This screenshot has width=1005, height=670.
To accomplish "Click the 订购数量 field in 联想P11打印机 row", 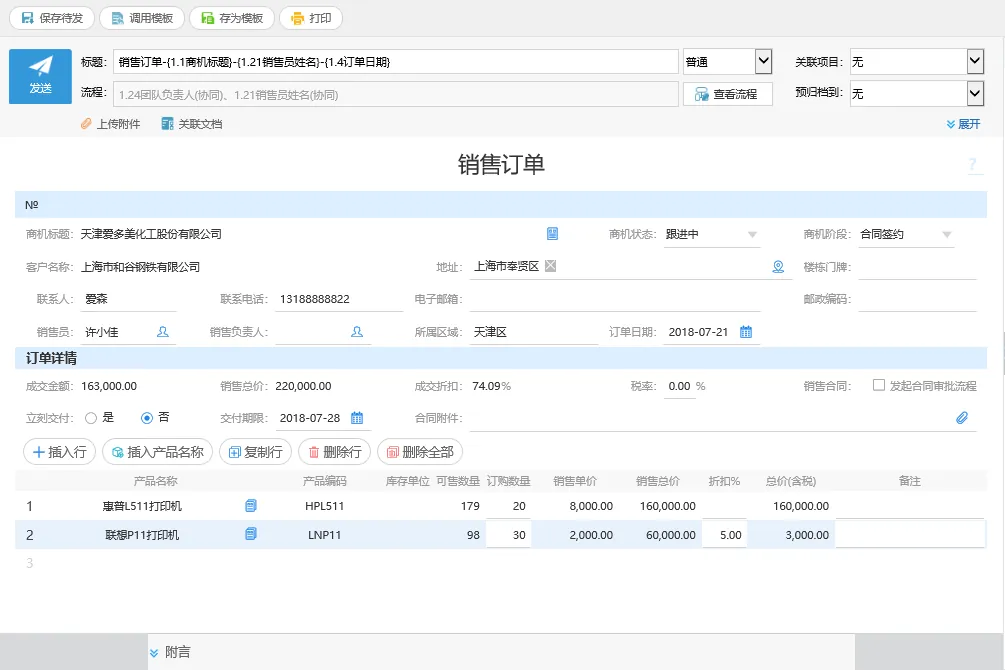I will (508, 535).
